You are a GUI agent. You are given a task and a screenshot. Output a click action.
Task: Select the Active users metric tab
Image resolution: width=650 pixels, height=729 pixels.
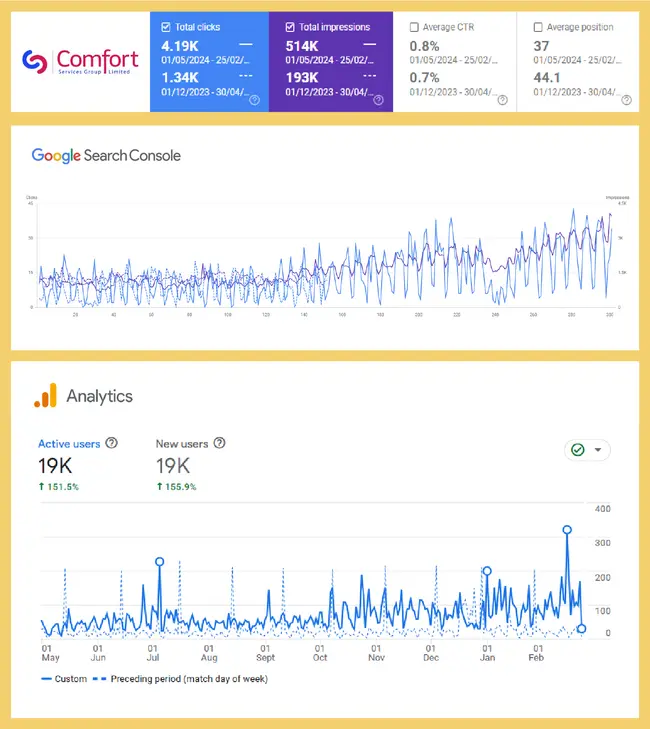69,444
